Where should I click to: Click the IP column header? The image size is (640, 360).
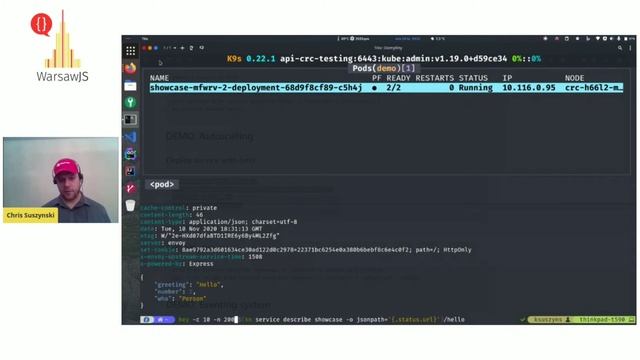507,78
